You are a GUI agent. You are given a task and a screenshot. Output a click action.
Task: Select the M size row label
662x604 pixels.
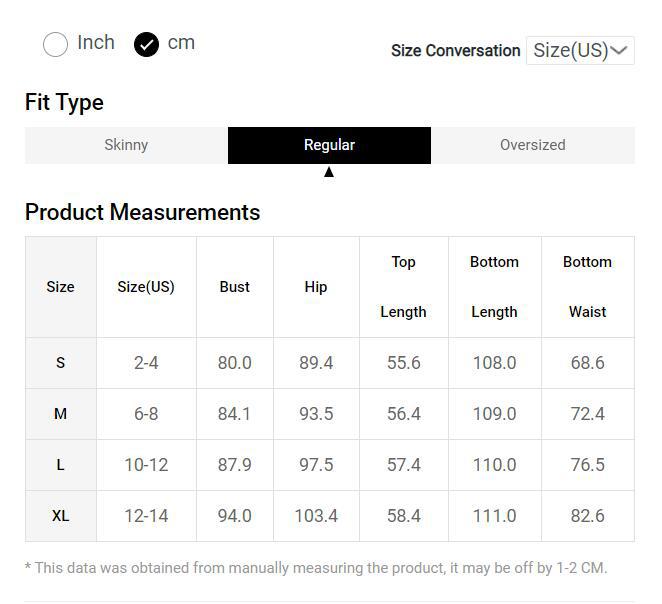click(x=60, y=414)
